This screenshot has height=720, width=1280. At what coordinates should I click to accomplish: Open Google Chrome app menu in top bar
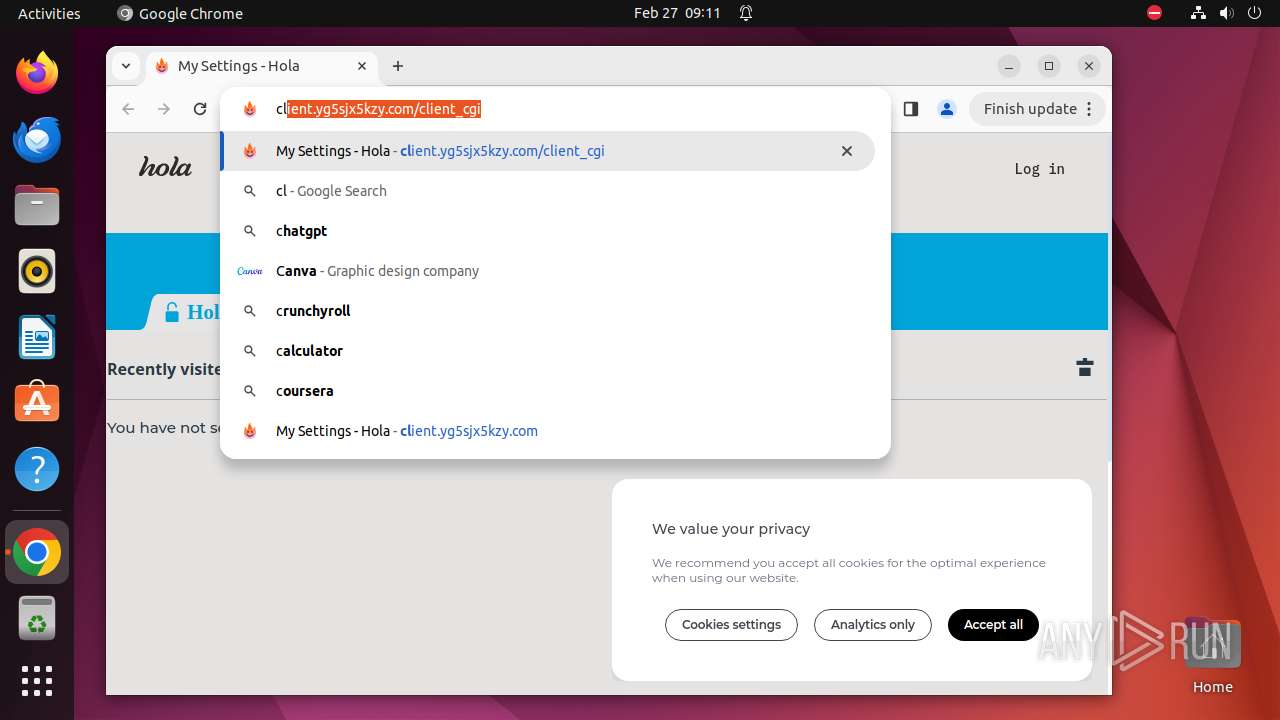pyautogui.click(x=180, y=13)
